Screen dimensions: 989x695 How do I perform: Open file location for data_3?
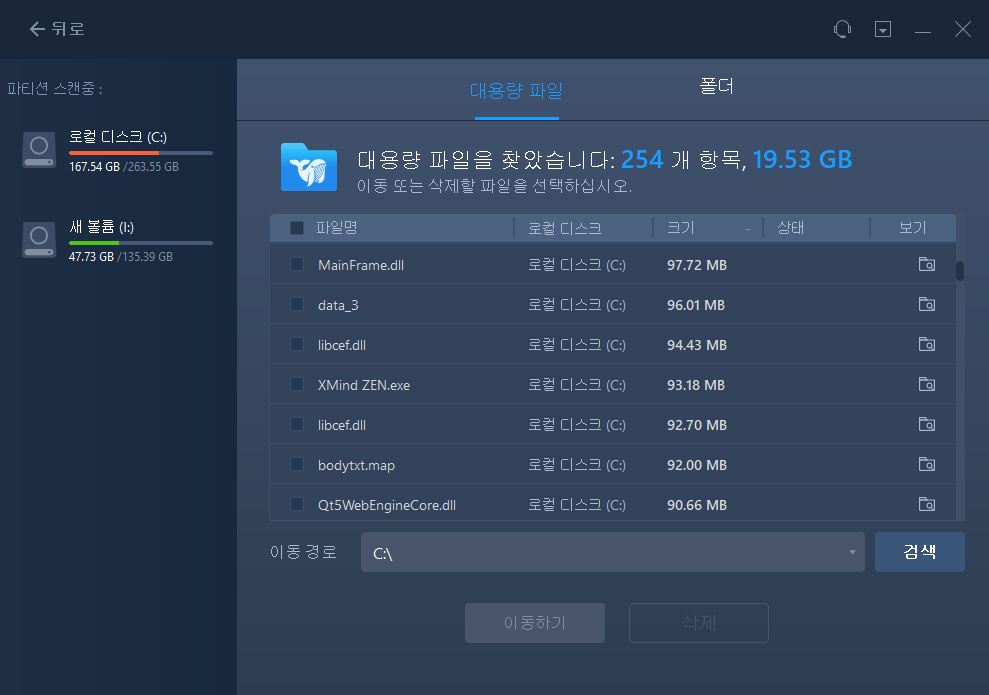pos(927,304)
